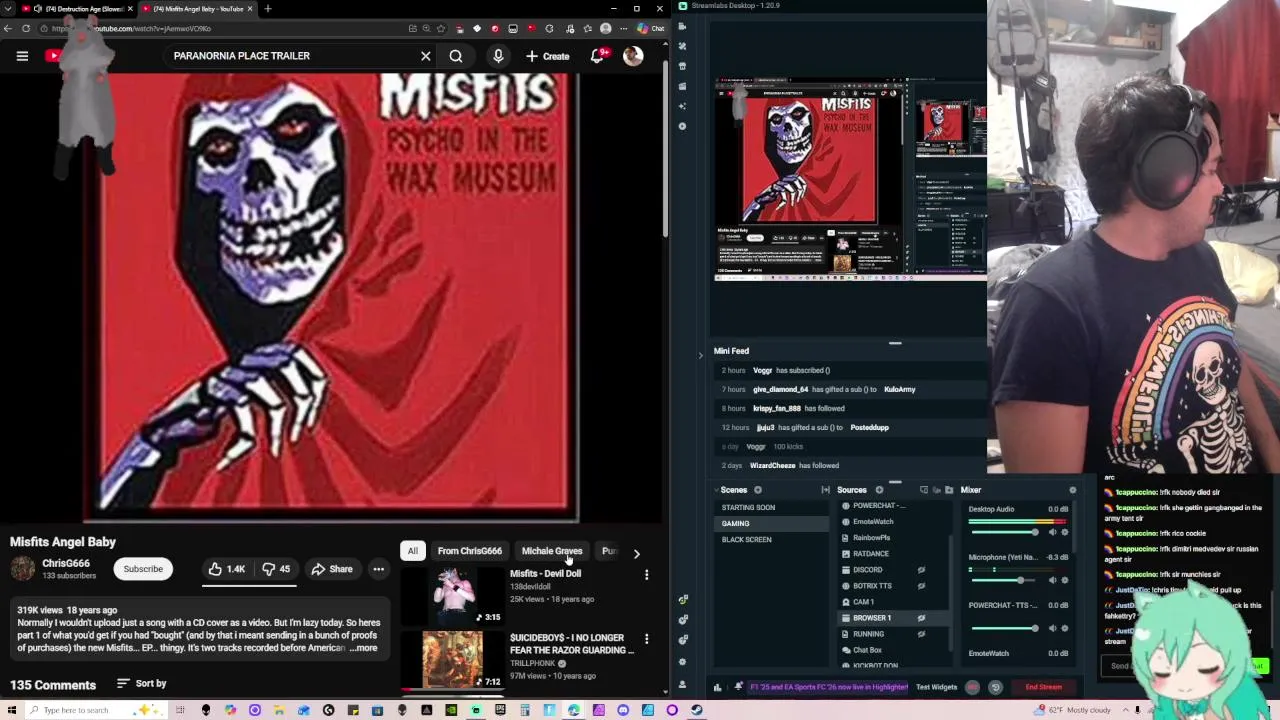The image size is (1280, 720).
Task: Open Discord from the Windows taskbar
Action: [623, 710]
